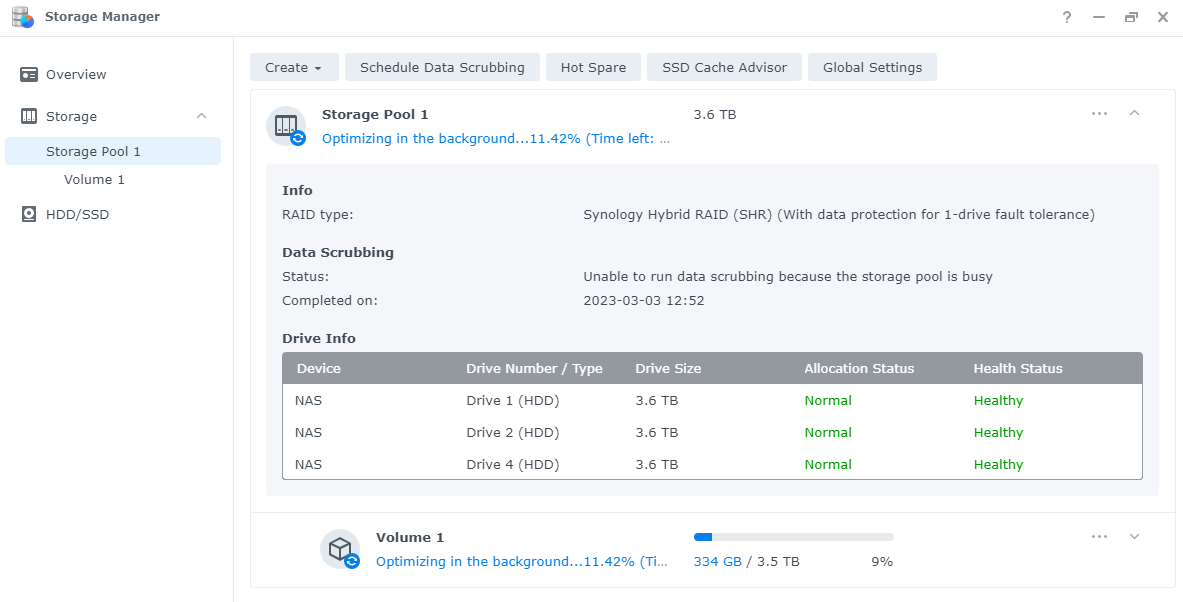Click Healthy status for Drive 1
The image size is (1183, 602).
(x=998, y=401)
